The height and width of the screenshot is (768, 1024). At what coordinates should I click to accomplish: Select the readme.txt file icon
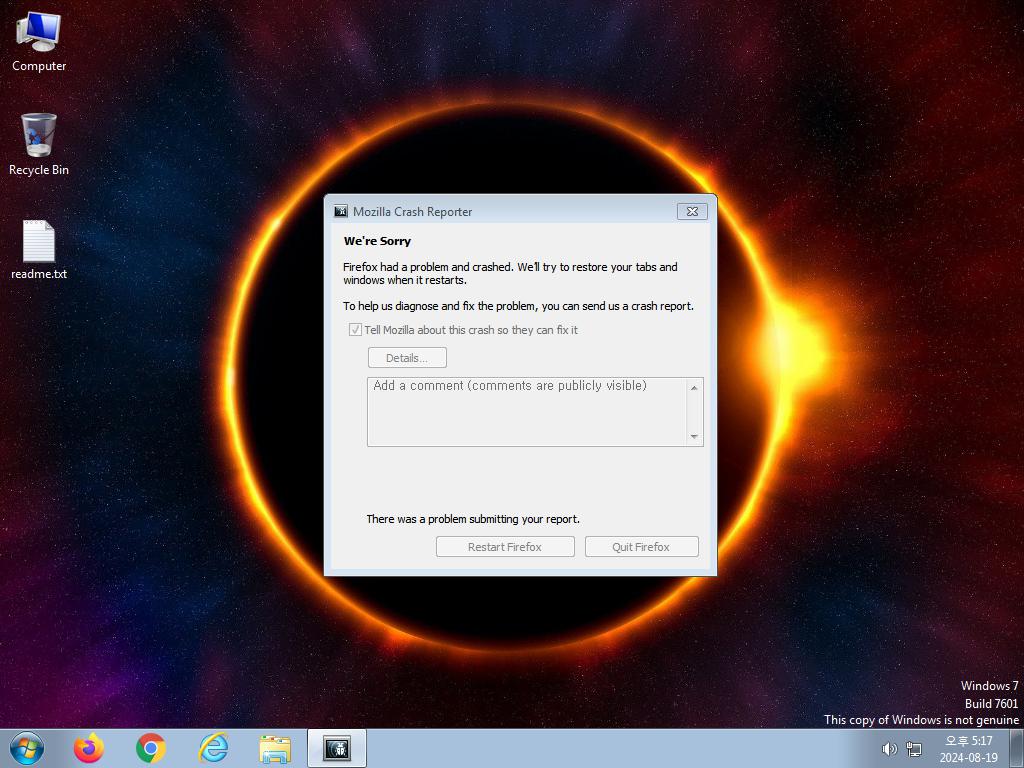pos(39,249)
